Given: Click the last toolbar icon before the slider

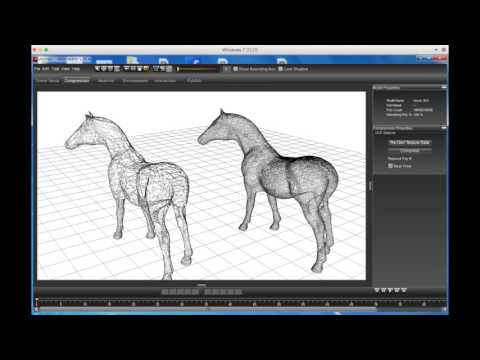Looking at the screenshot, I should pyautogui.click(x=169, y=69).
